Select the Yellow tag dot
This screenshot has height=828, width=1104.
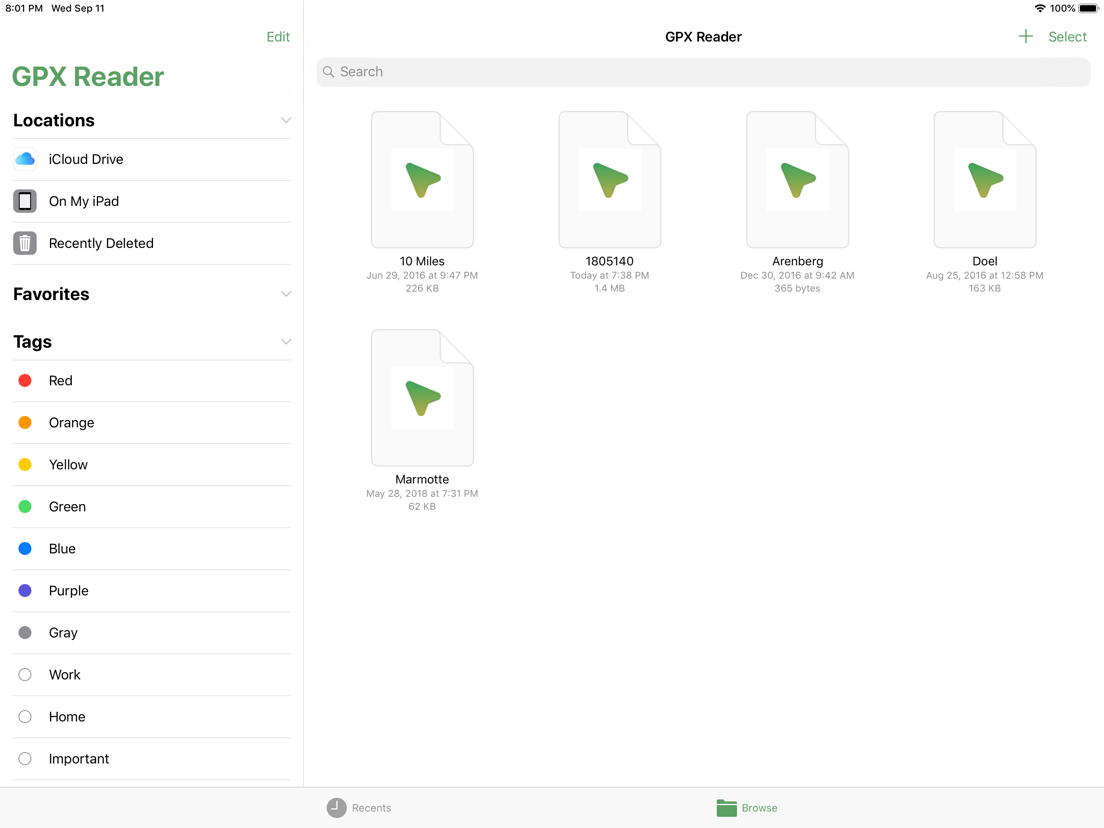tap(25, 465)
